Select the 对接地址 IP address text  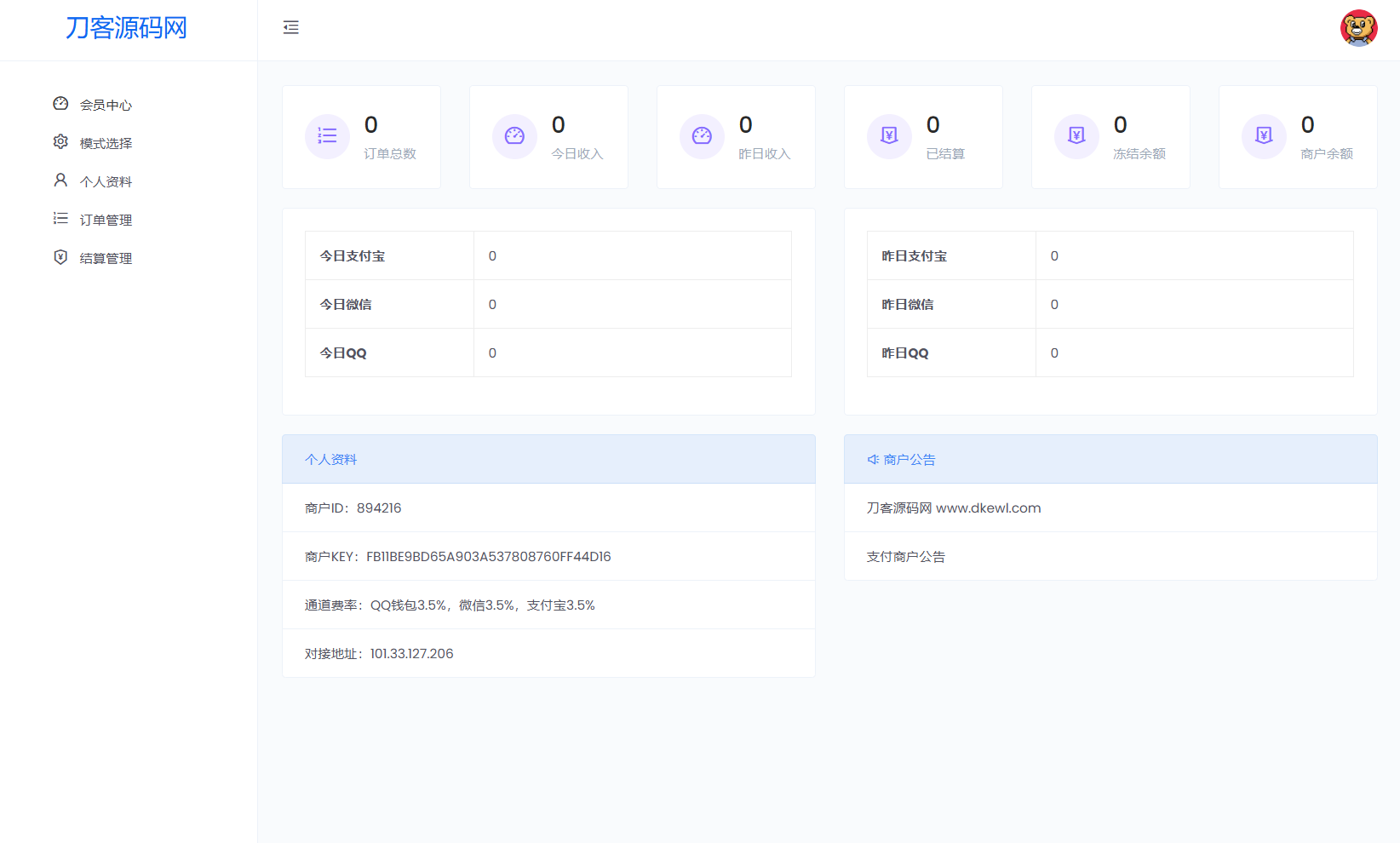(x=411, y=653)
